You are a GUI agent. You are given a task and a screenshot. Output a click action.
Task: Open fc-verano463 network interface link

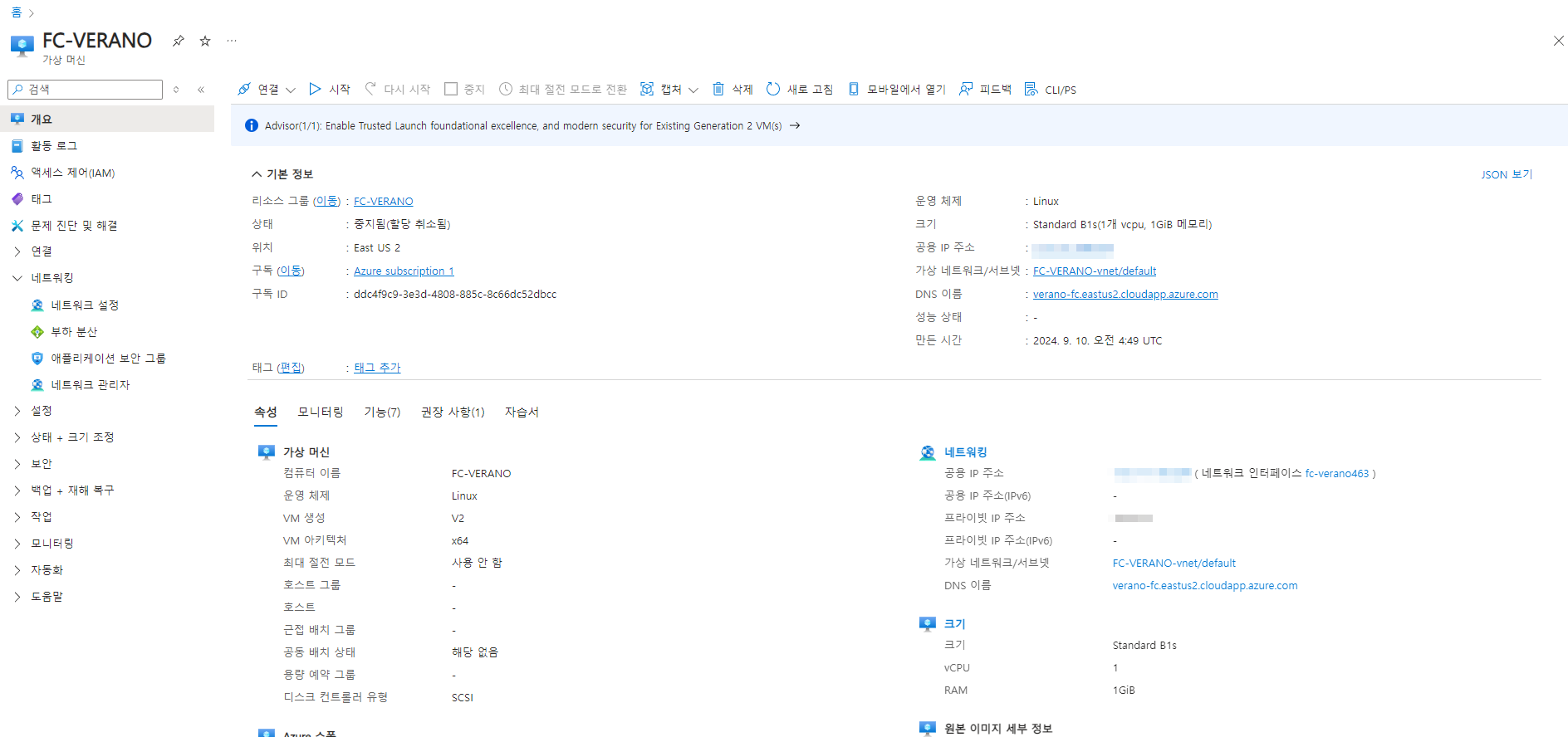pyautogui.click(x=1336, y=474)
